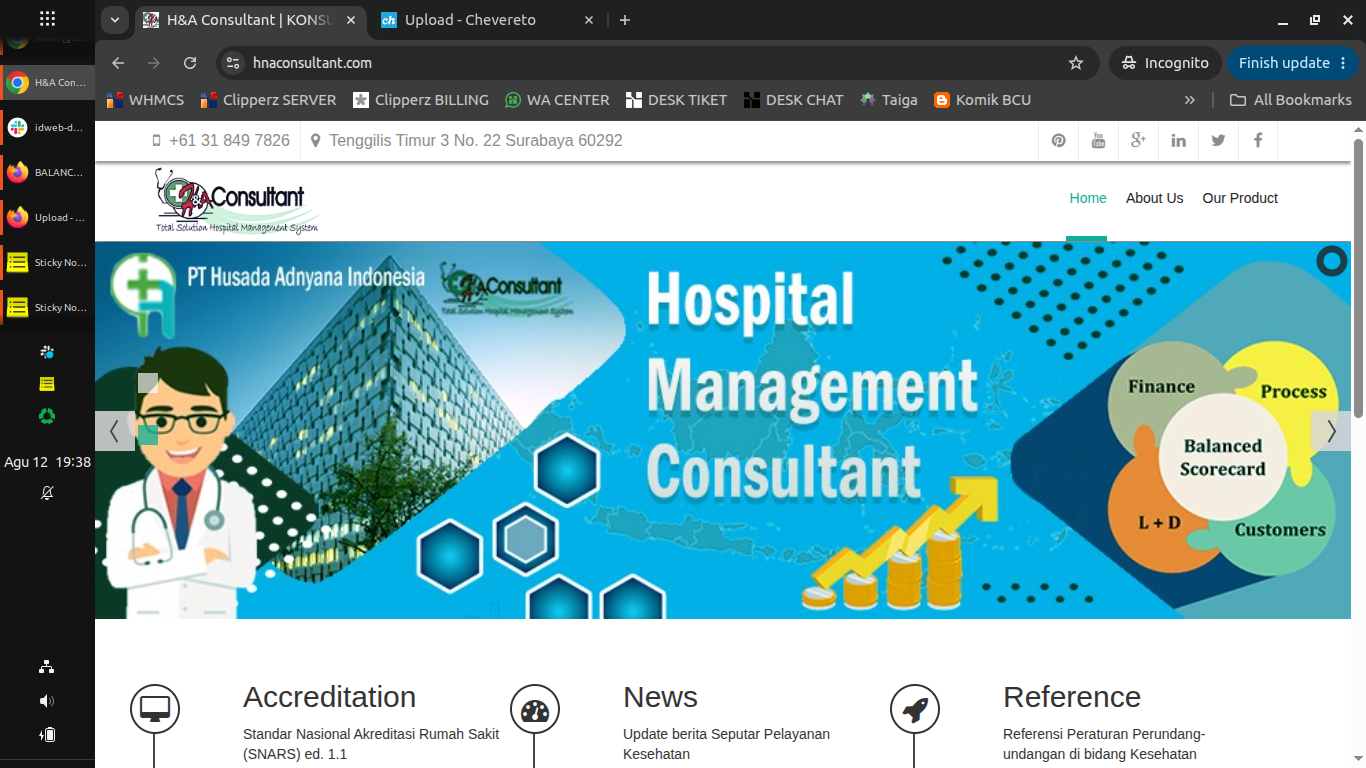Open the Clipperz BILLING bookmark
The image size is (1366, 768).
(x=421, y=100)
